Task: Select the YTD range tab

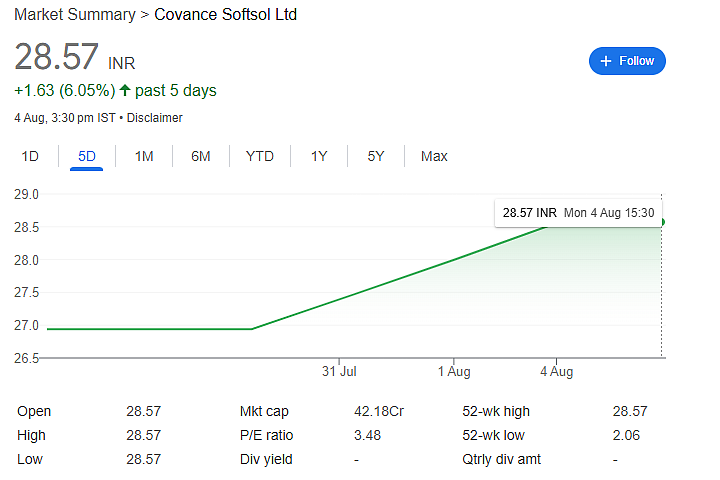Action: [x=259, y=157]
